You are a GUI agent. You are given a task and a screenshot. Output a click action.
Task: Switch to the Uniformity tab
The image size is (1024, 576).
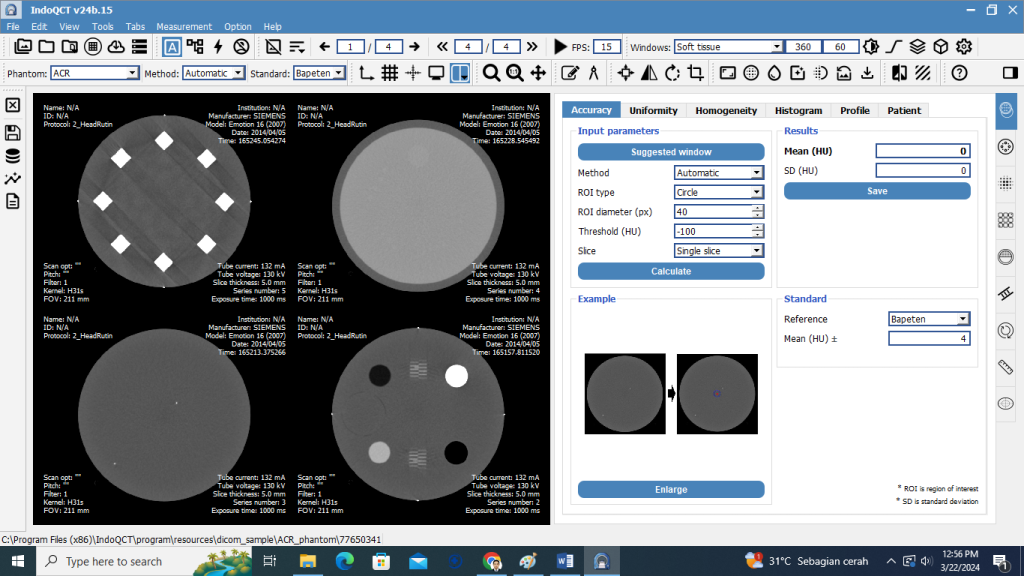(654, 110)
